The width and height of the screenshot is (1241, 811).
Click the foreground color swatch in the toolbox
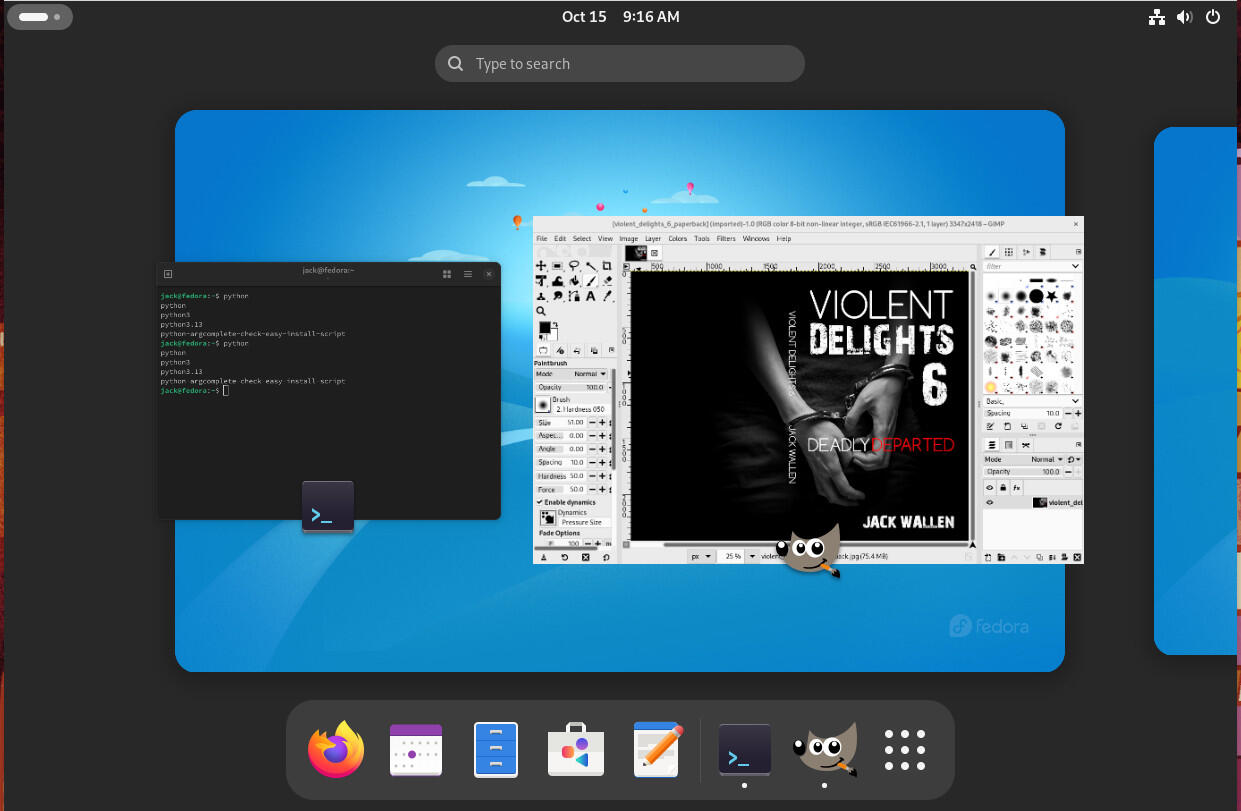[545, 328]
